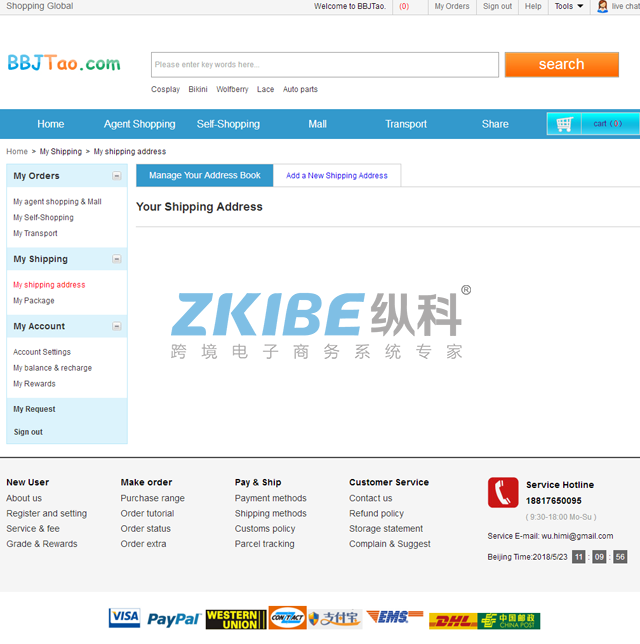
Task: Open Help in the top bar
Action: pos(533,6)
